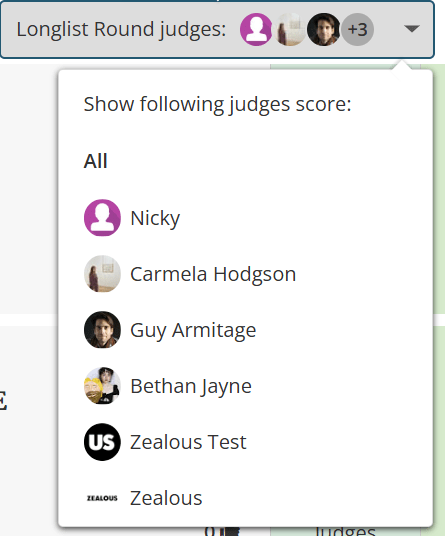The image size is (445, 536).
Task: Choose Carmela Hodgson scores
Action: point(213,274)
